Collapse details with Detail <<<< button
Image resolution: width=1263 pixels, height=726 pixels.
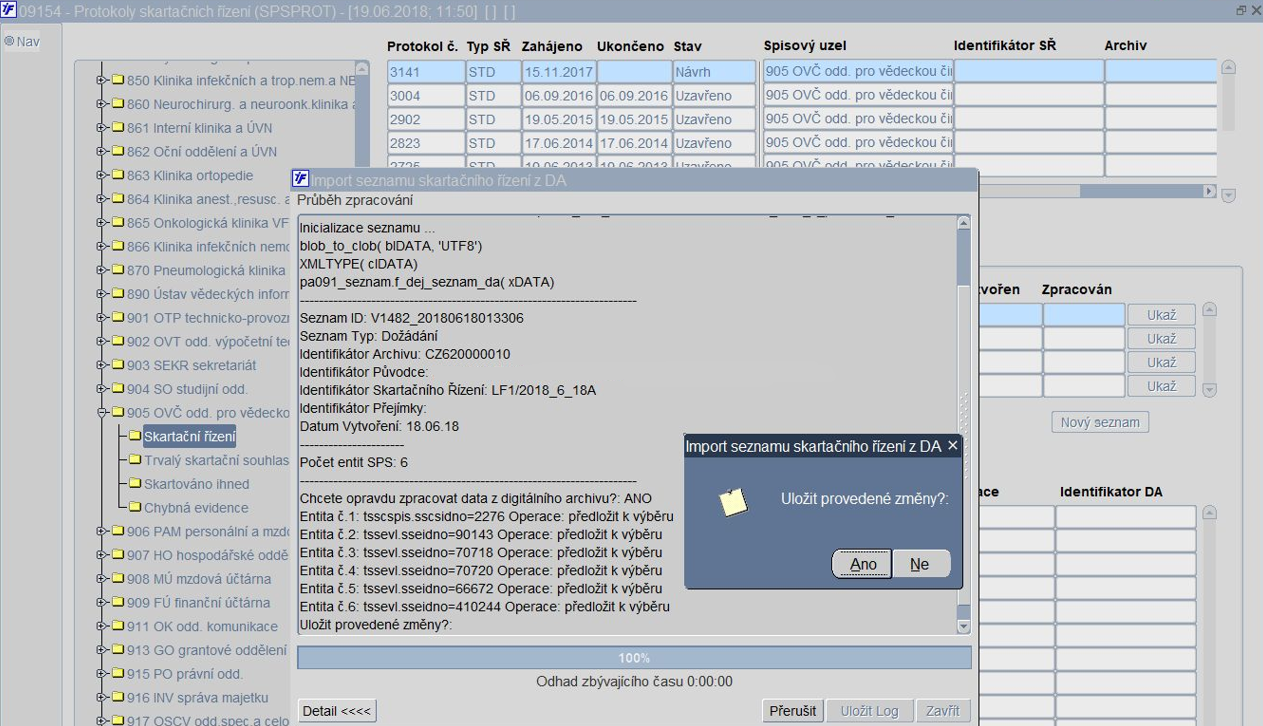pyautogui.click(x=336, y=711)
